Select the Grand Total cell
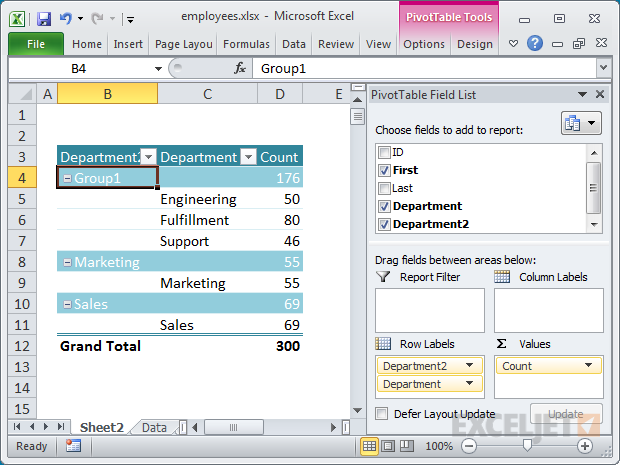Image resolution: width=620 pixels, height=465 pixels. coord(101,346)
